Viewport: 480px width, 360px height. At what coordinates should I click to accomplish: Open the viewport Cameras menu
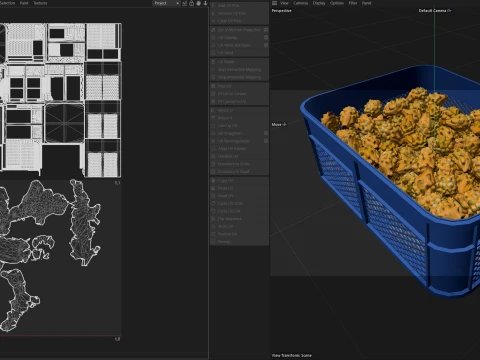coord(301,3)
